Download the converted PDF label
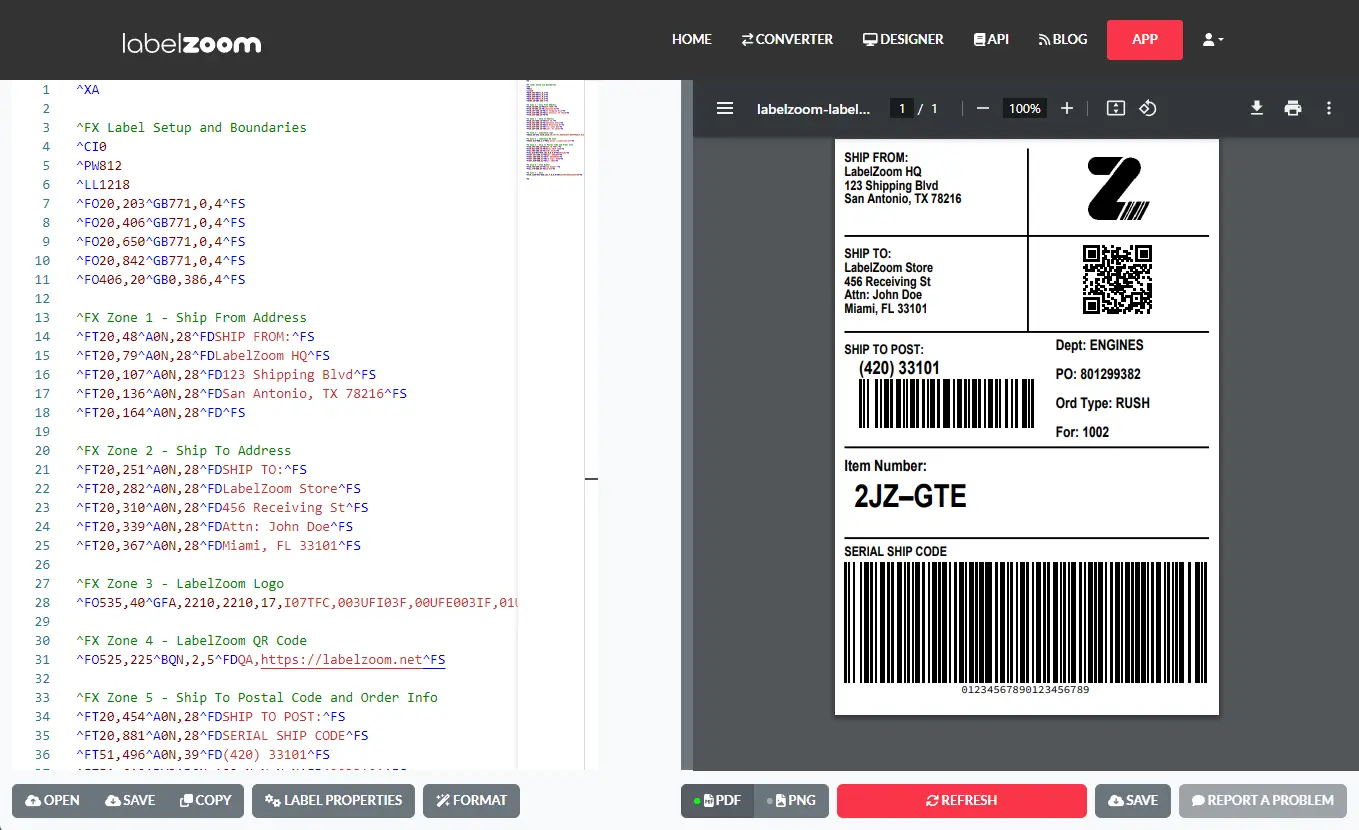1359x830 pixels. point(1256,108)
